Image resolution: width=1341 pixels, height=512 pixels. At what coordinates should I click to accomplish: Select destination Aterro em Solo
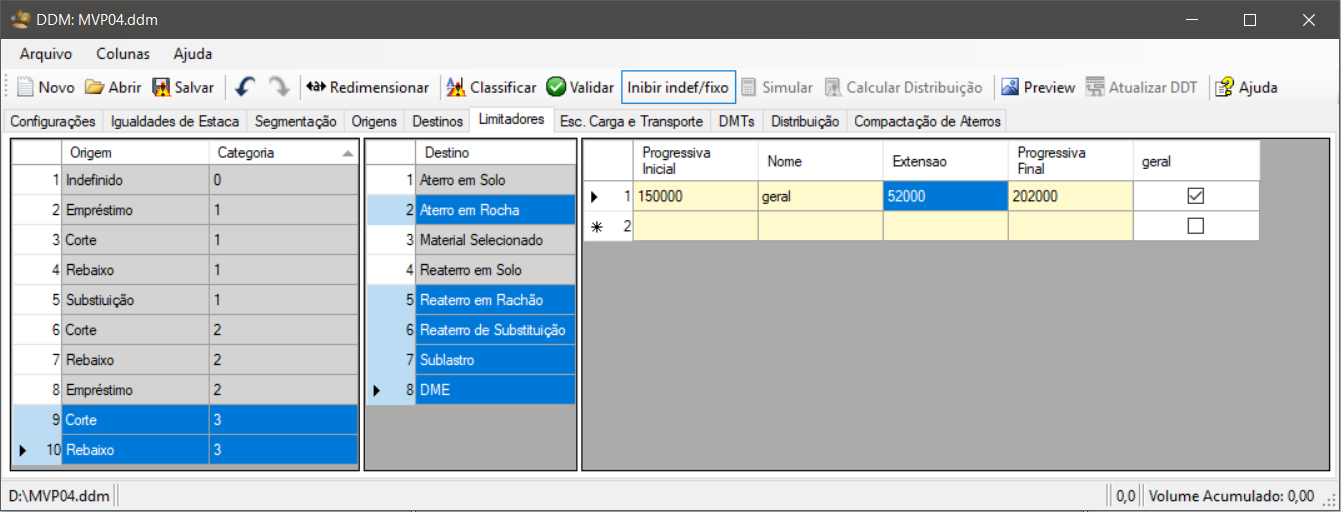point(495,180)
